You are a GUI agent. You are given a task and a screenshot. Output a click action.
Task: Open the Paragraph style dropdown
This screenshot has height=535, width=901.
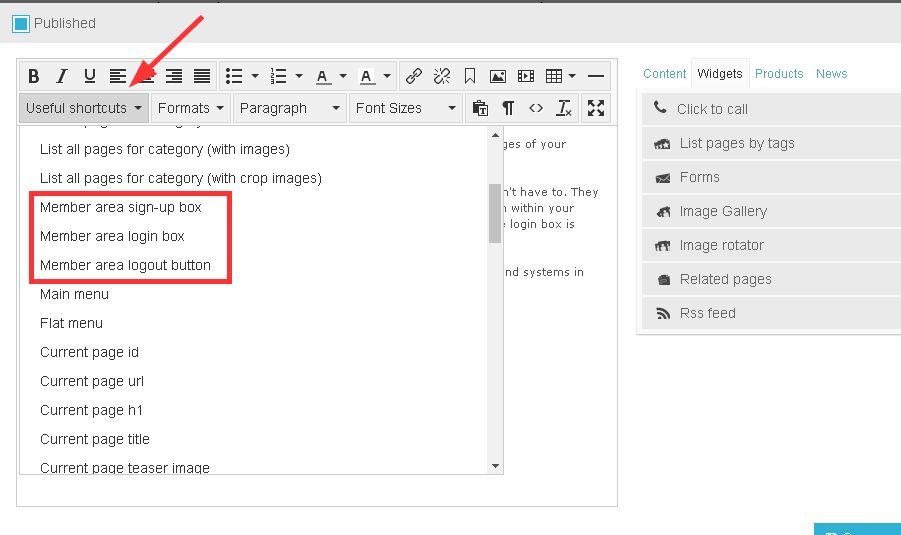coord(289,108)
